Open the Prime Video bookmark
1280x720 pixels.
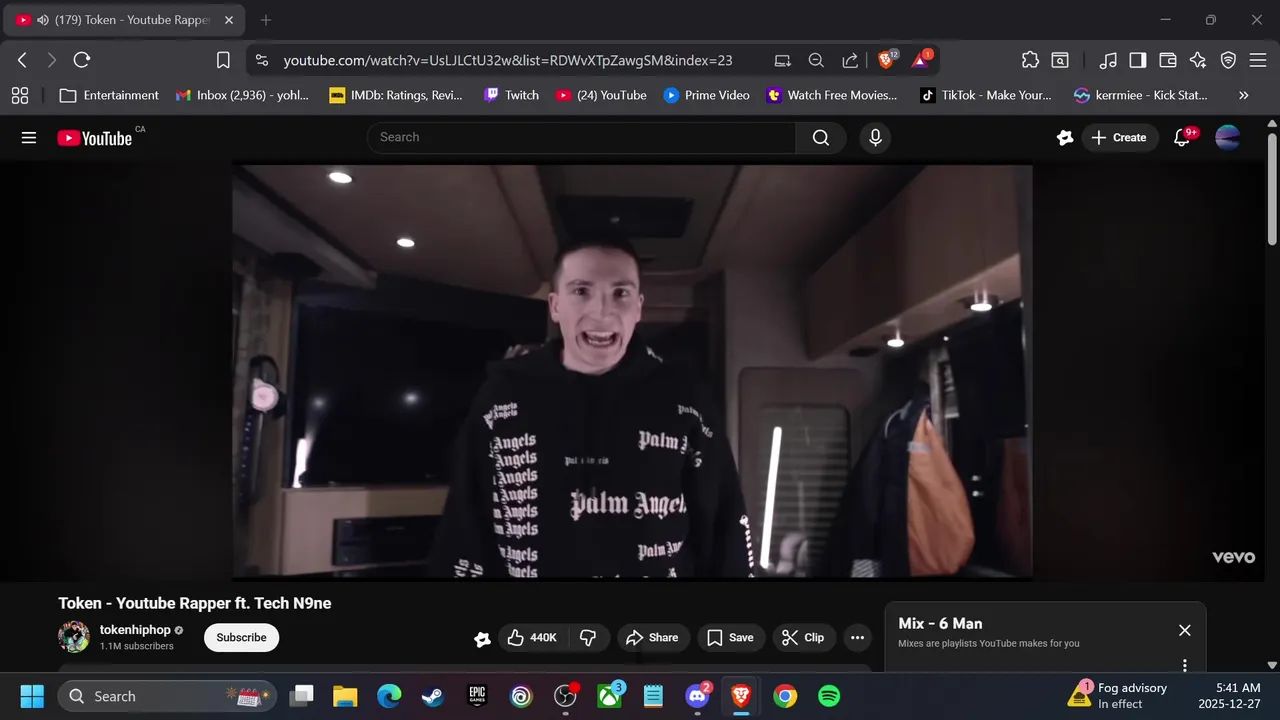click(706, 96)
